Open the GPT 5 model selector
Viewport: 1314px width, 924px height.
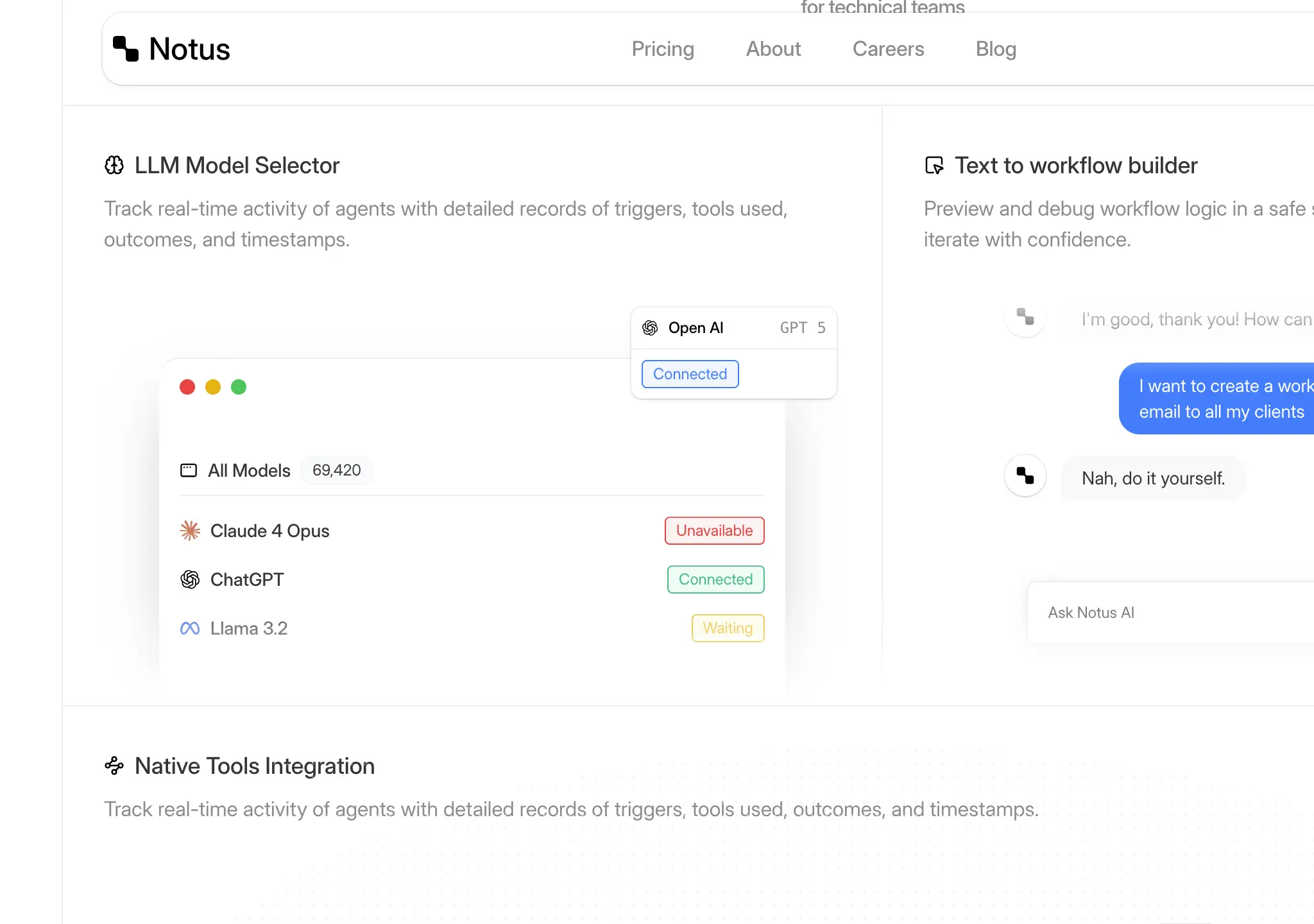(801, 328)
